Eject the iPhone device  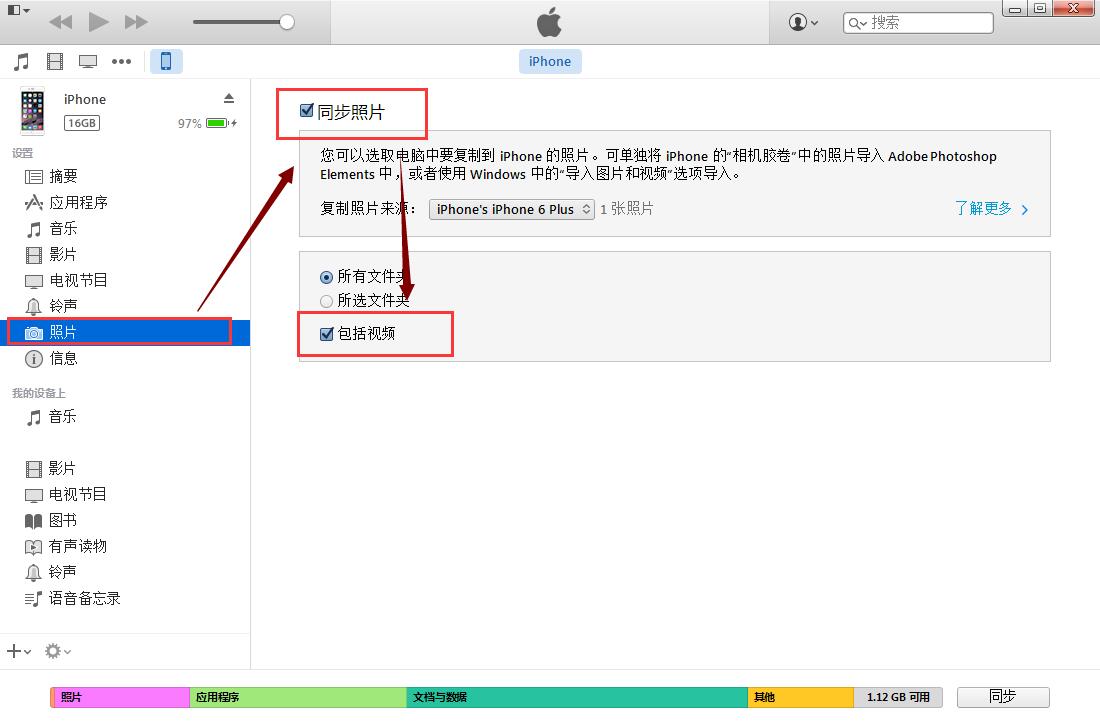[229, 98]
